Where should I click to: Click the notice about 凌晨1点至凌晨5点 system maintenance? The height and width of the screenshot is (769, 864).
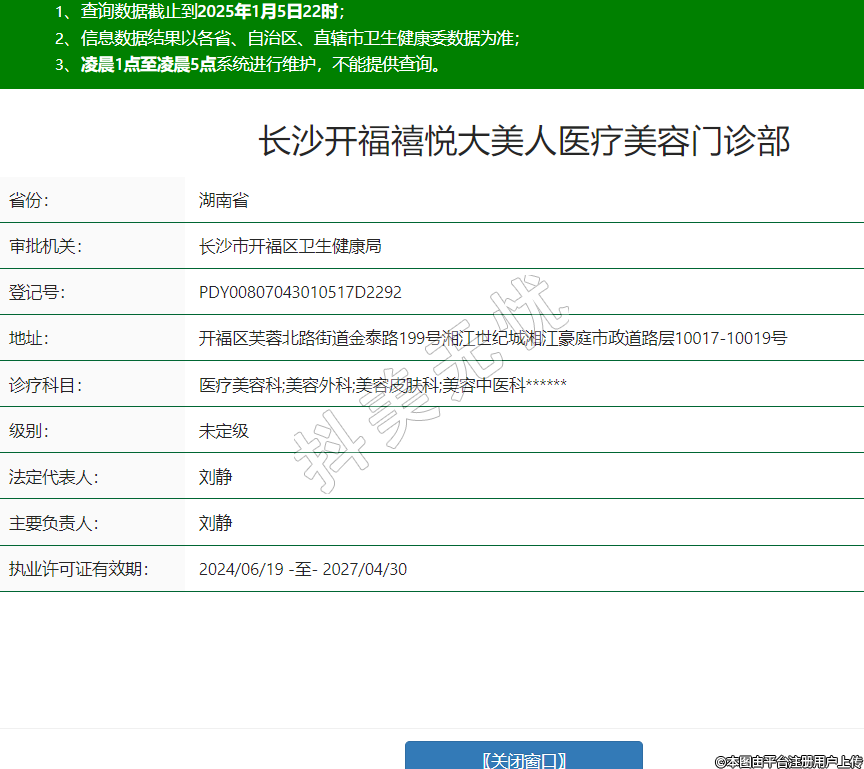point(260,65)
